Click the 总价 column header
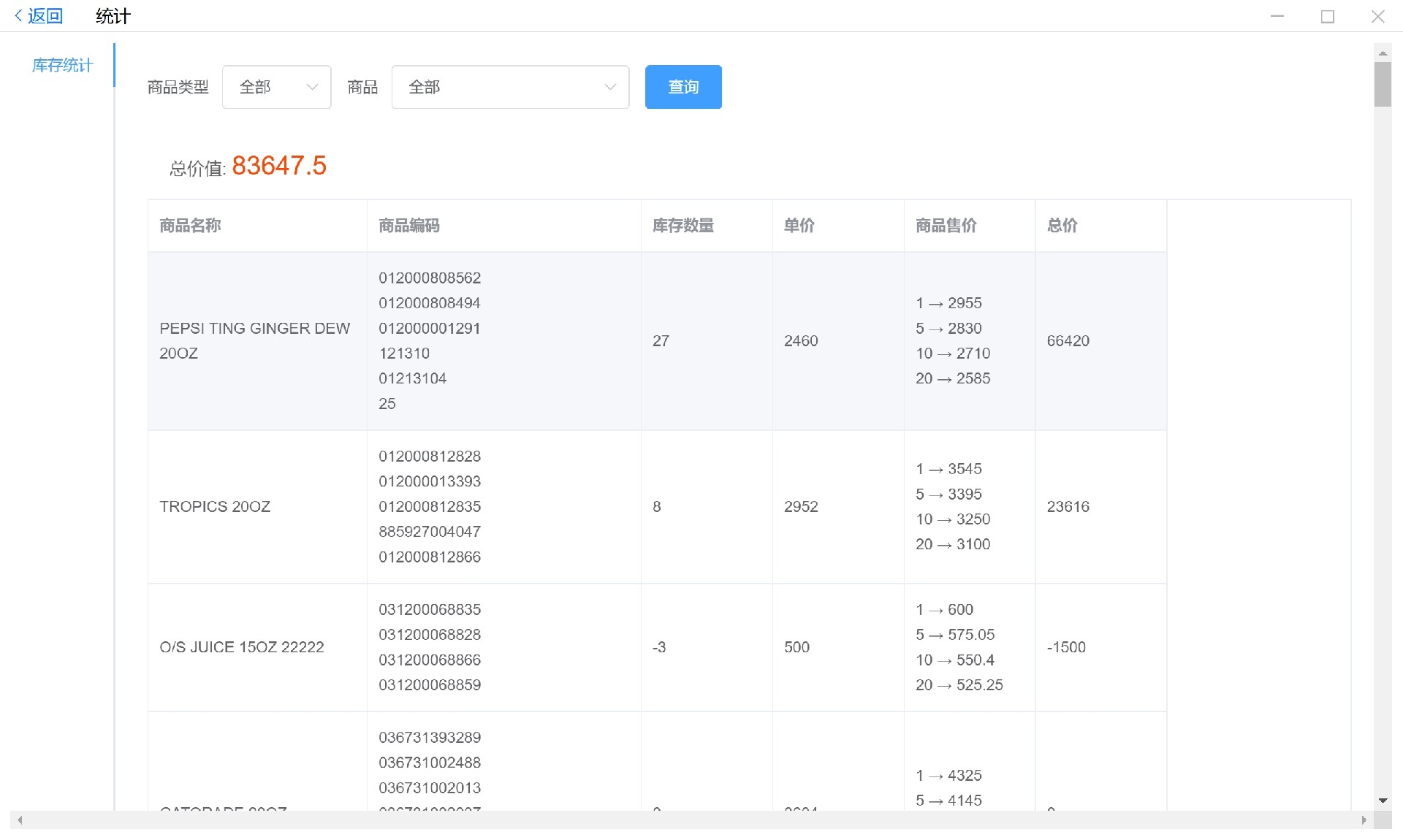Screen dimensions: 1403x840 pyautogui.click(x=1062, y=226)
